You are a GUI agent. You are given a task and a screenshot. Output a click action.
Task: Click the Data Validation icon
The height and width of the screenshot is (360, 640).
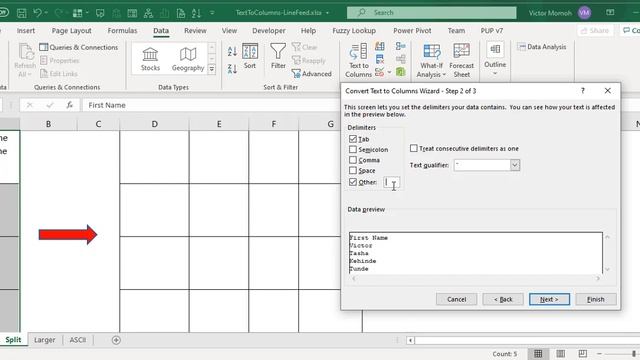(380, 73)
